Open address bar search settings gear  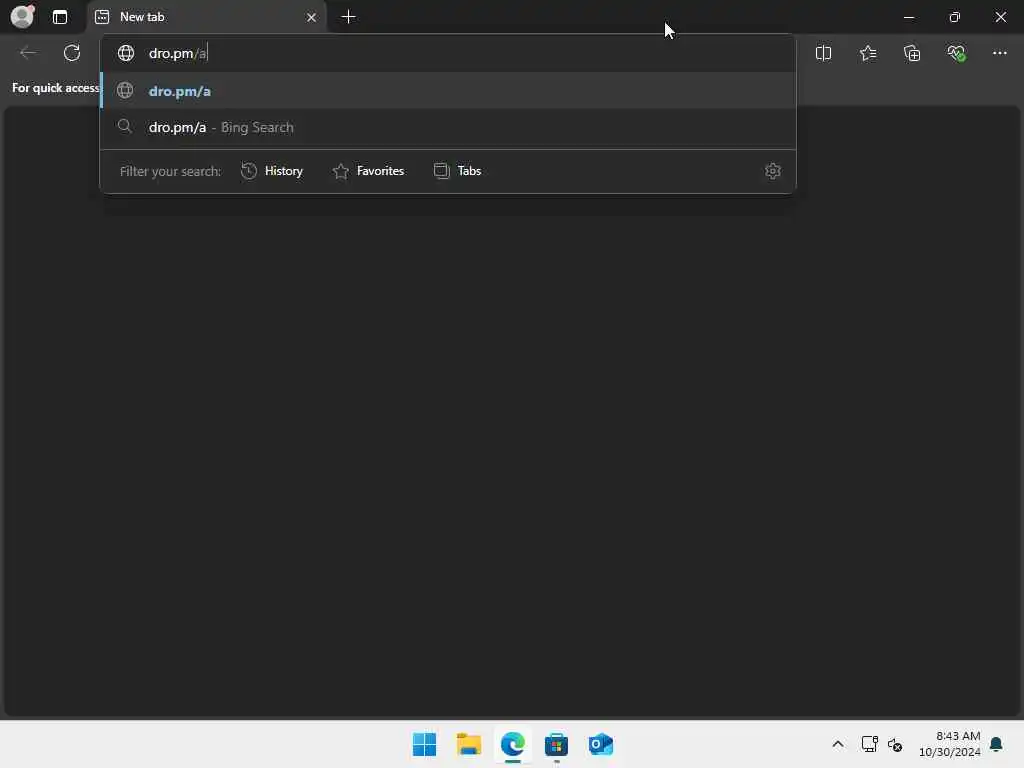pyautogui.click(x=773, y=171)
